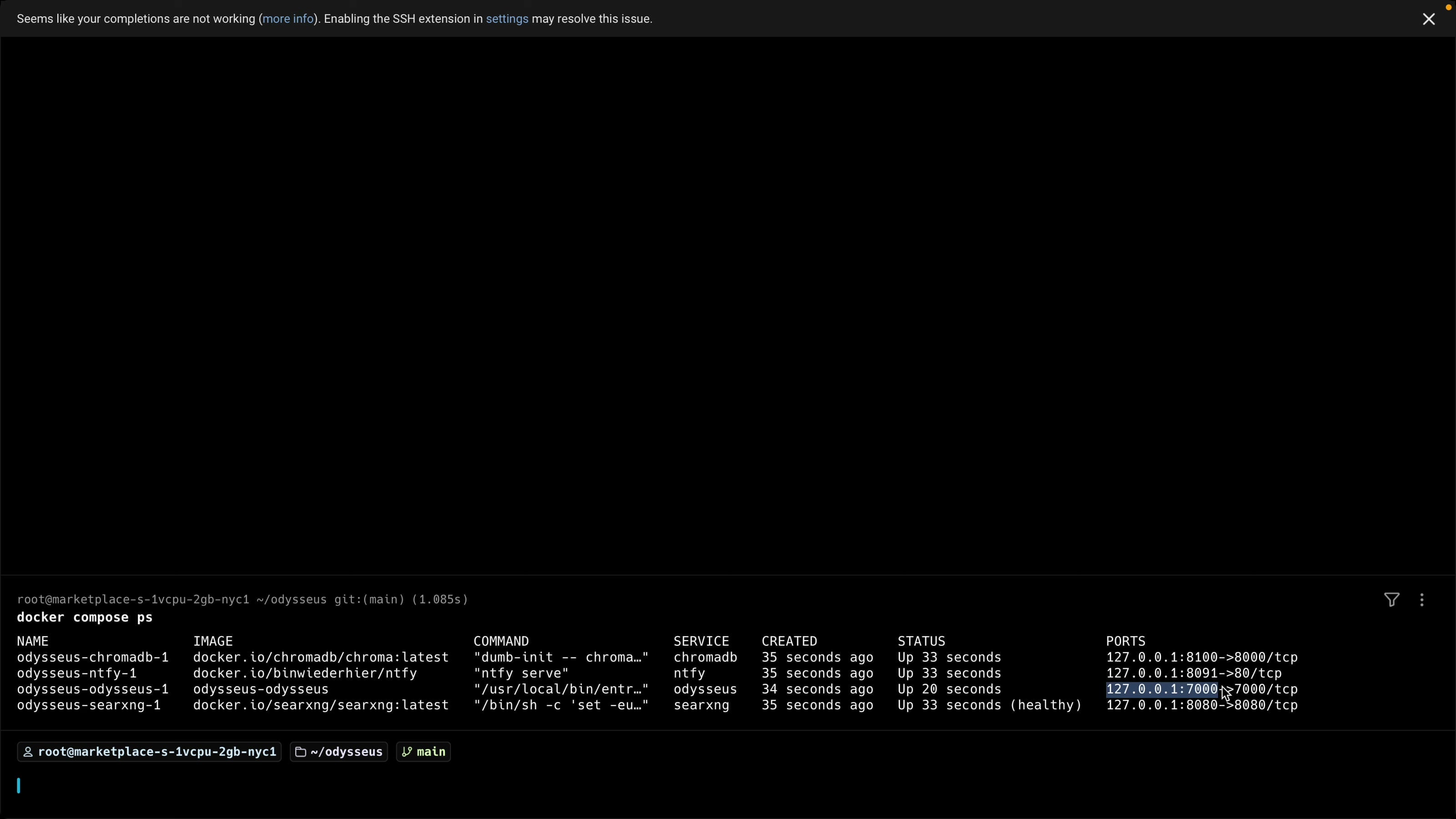Click the block filter funnel icon
Viewport: 1456px width, 819px height.
[x=1391, y=600]
